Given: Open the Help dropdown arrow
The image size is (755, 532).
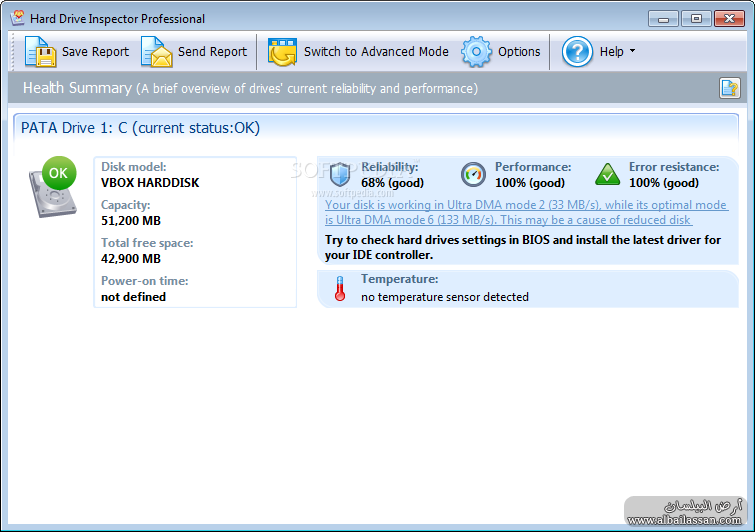Looking at the screenshot, I should (632, 51).
